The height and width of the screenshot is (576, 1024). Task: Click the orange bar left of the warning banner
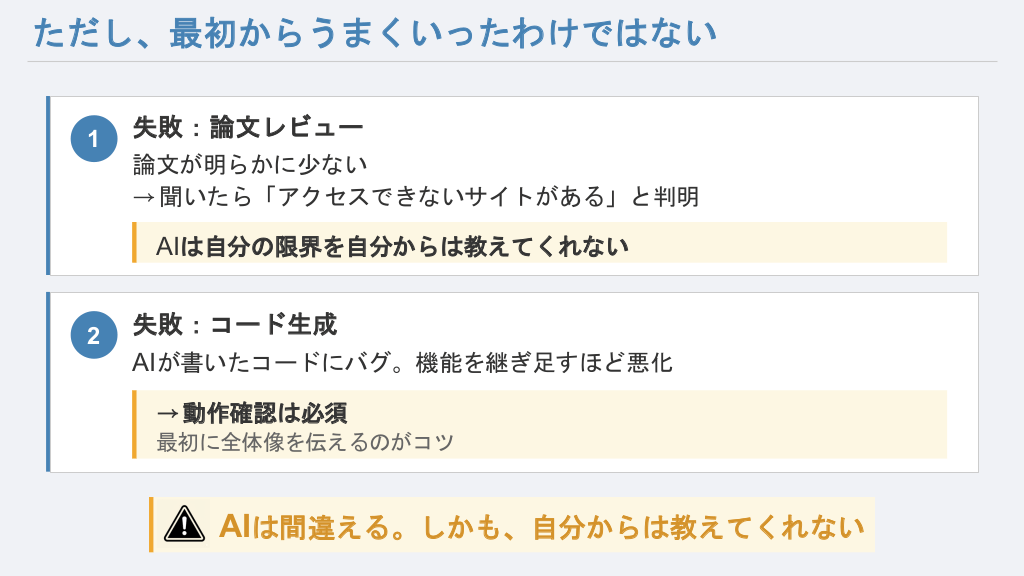pyautogui.click(x=151, y=524)
